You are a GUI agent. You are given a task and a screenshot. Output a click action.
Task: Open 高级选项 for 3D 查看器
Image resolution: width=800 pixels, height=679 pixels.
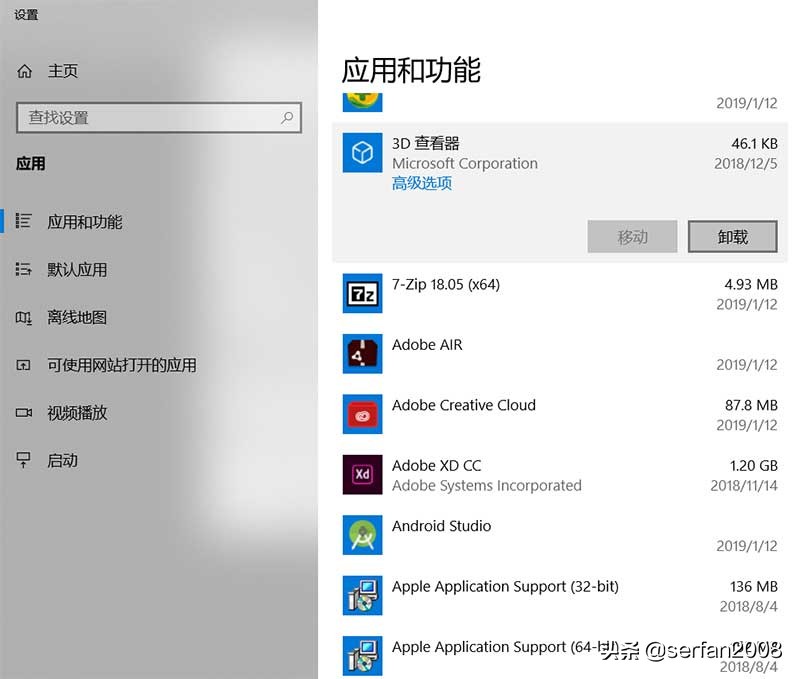tap(420, 184)
